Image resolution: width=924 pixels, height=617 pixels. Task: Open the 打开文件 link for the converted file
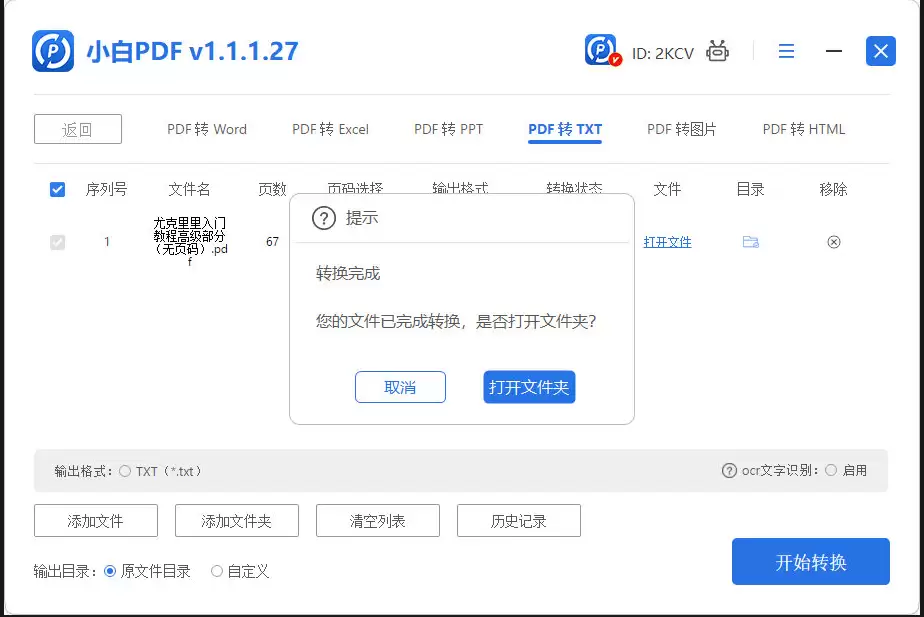[x=667, y=242]
